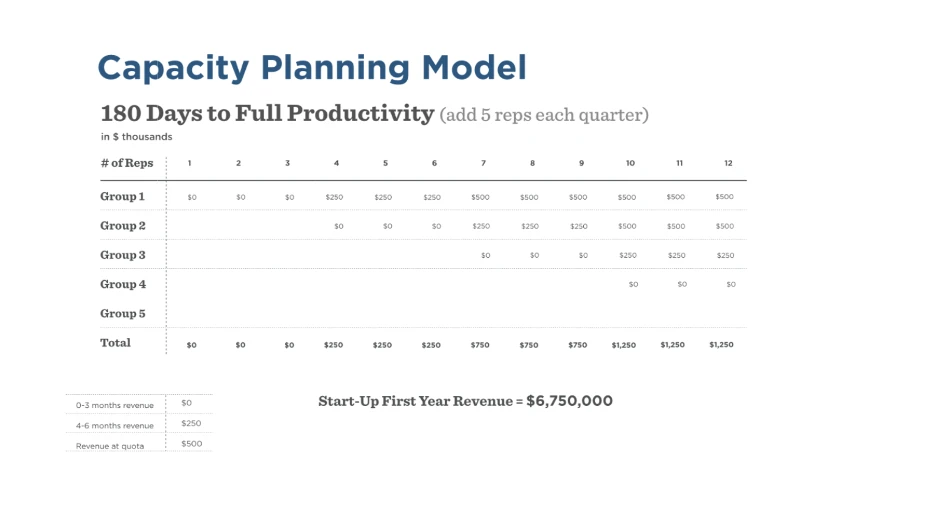Viewport: 936px width, 526px height.
Task: Click the in $ thousands caption
Action: coord(136,137)
